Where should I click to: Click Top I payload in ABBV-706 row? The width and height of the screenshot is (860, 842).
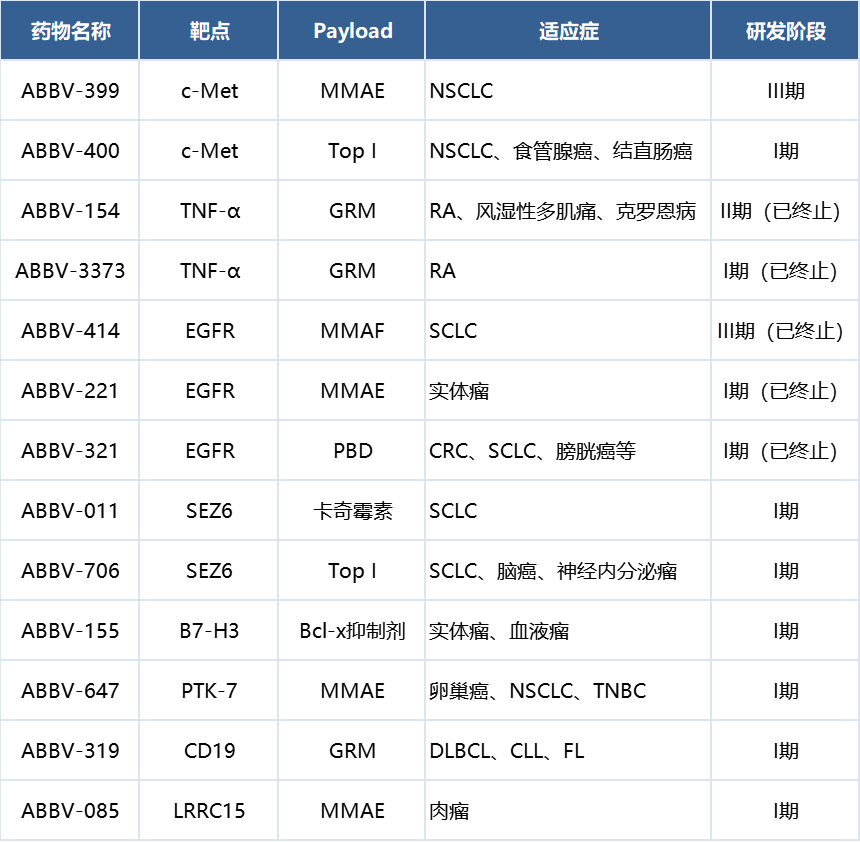point(352,570)
